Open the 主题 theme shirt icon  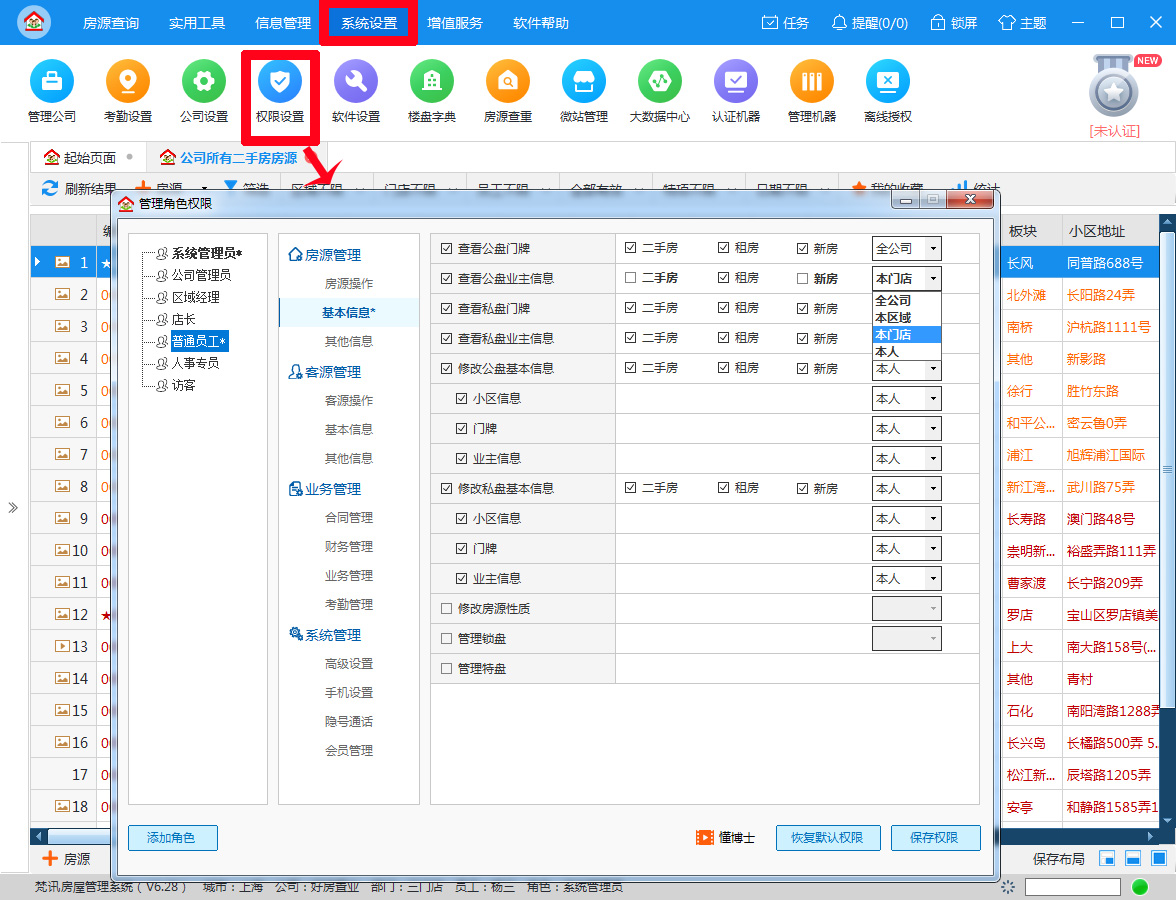tap(1006, 22)
